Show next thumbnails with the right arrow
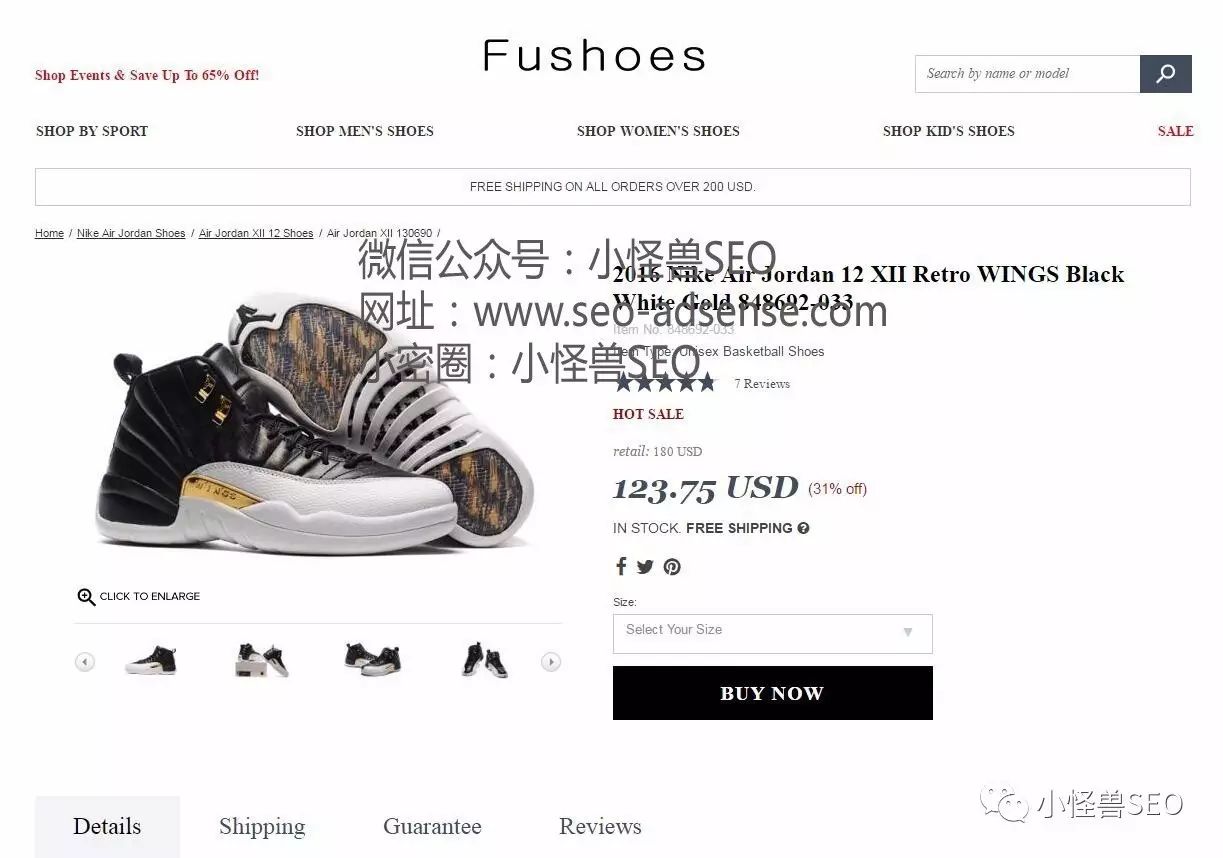1223x858 pixels. pos(551,662)
